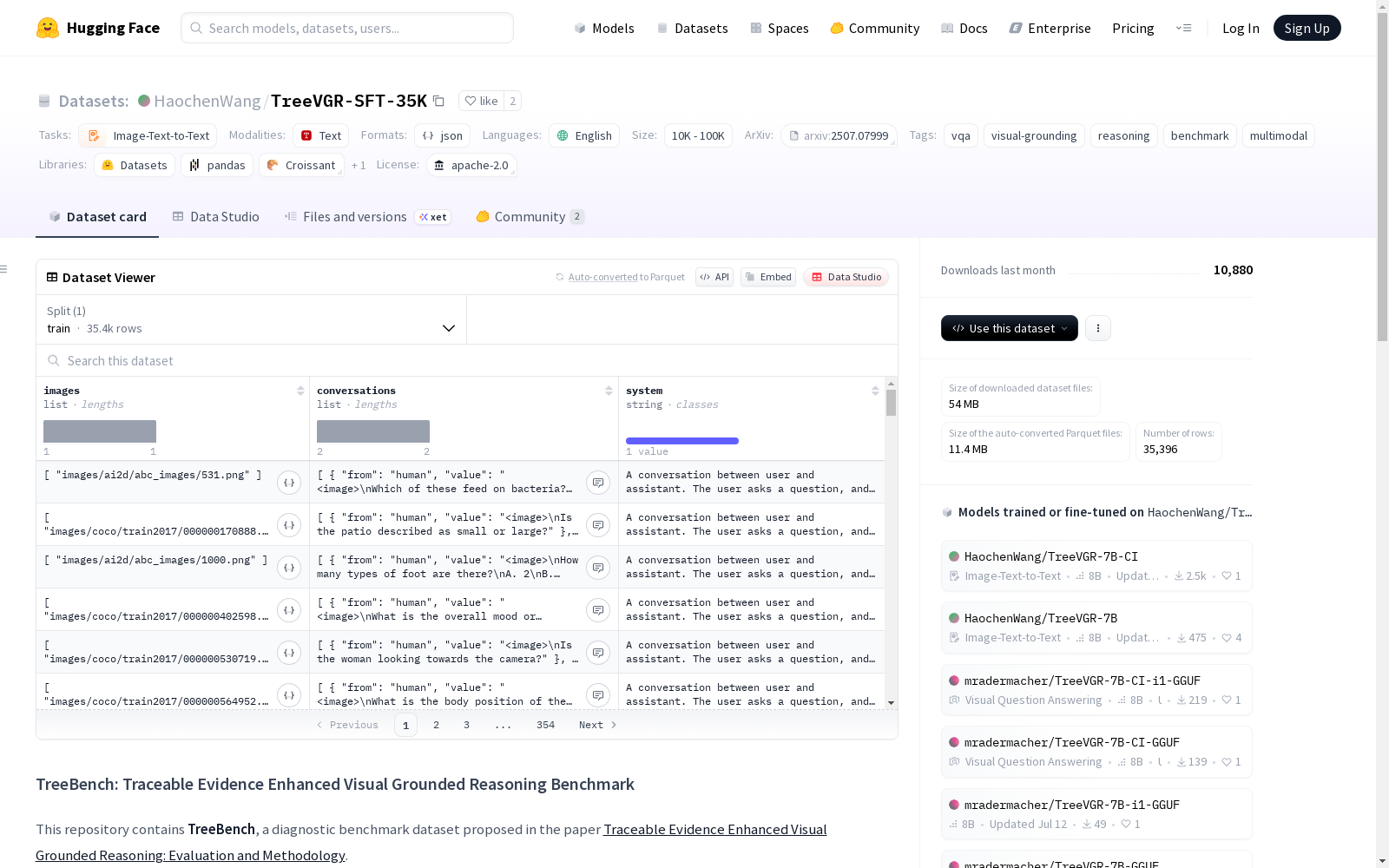Focus the Search models, datasets, users field
1389x868 pixels.
(347, 28)
